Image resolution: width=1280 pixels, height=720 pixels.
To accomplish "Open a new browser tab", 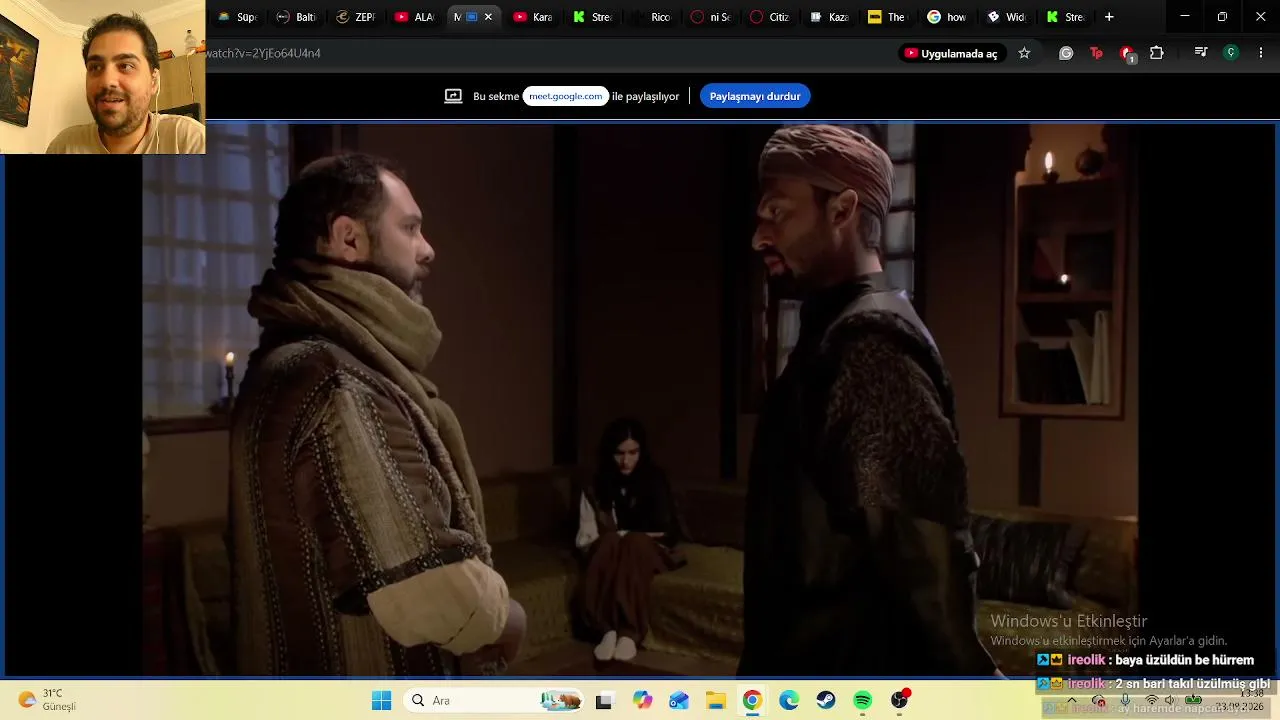I will click(x=1109, y=17).
